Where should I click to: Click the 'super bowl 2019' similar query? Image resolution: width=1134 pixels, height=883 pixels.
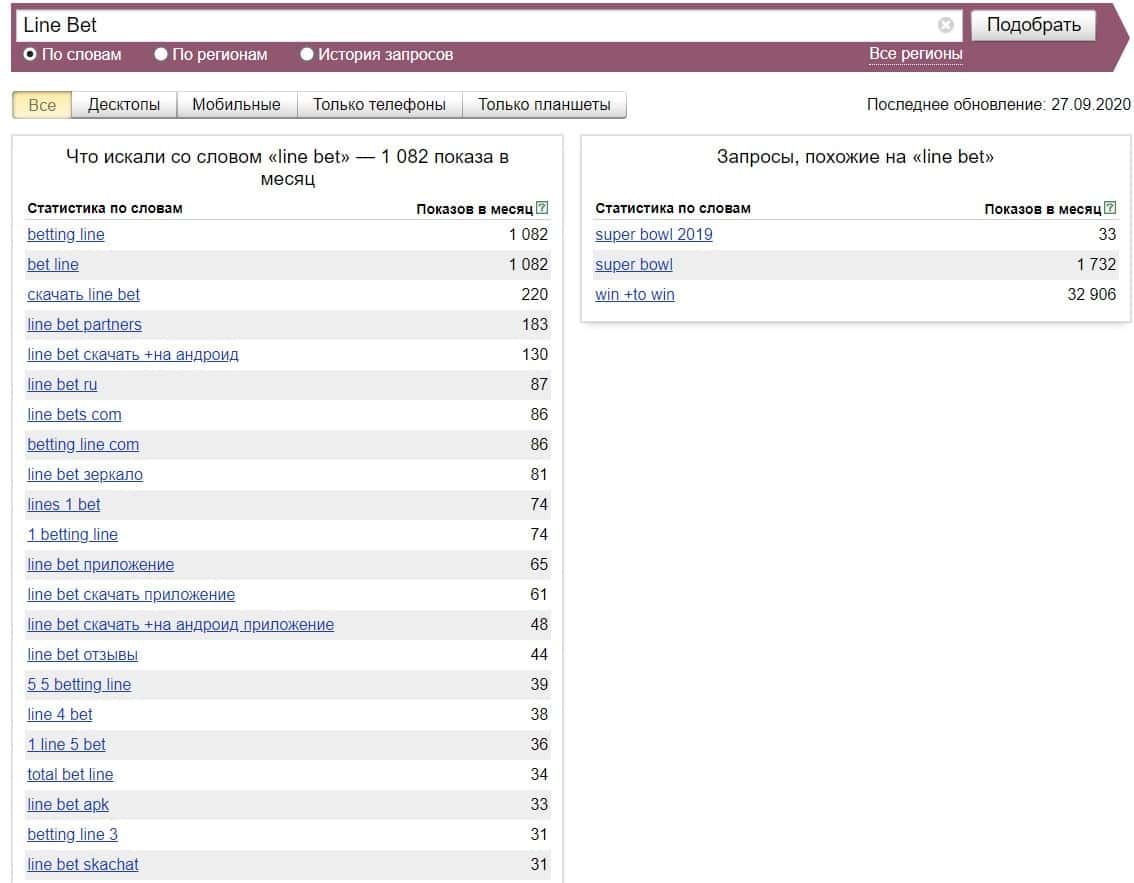[x=654, y=235]
